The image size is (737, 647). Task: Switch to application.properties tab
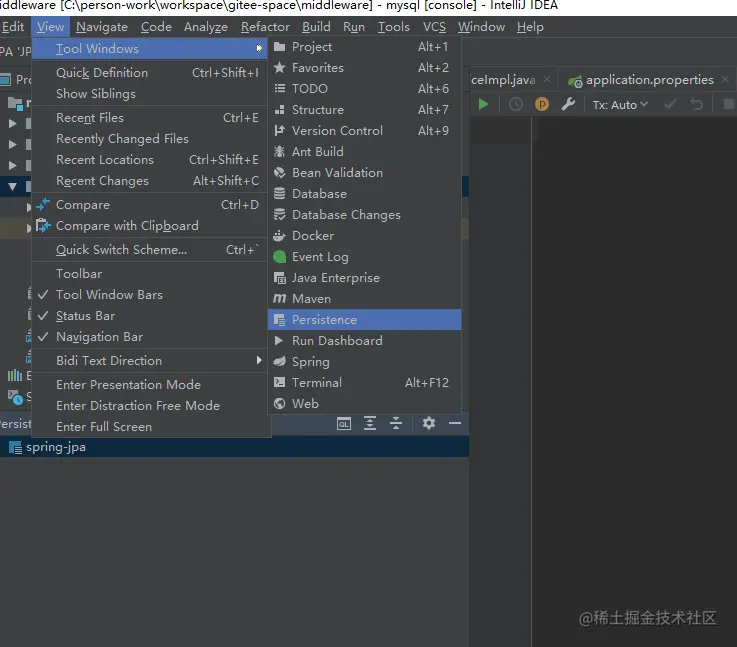point(649,80)
